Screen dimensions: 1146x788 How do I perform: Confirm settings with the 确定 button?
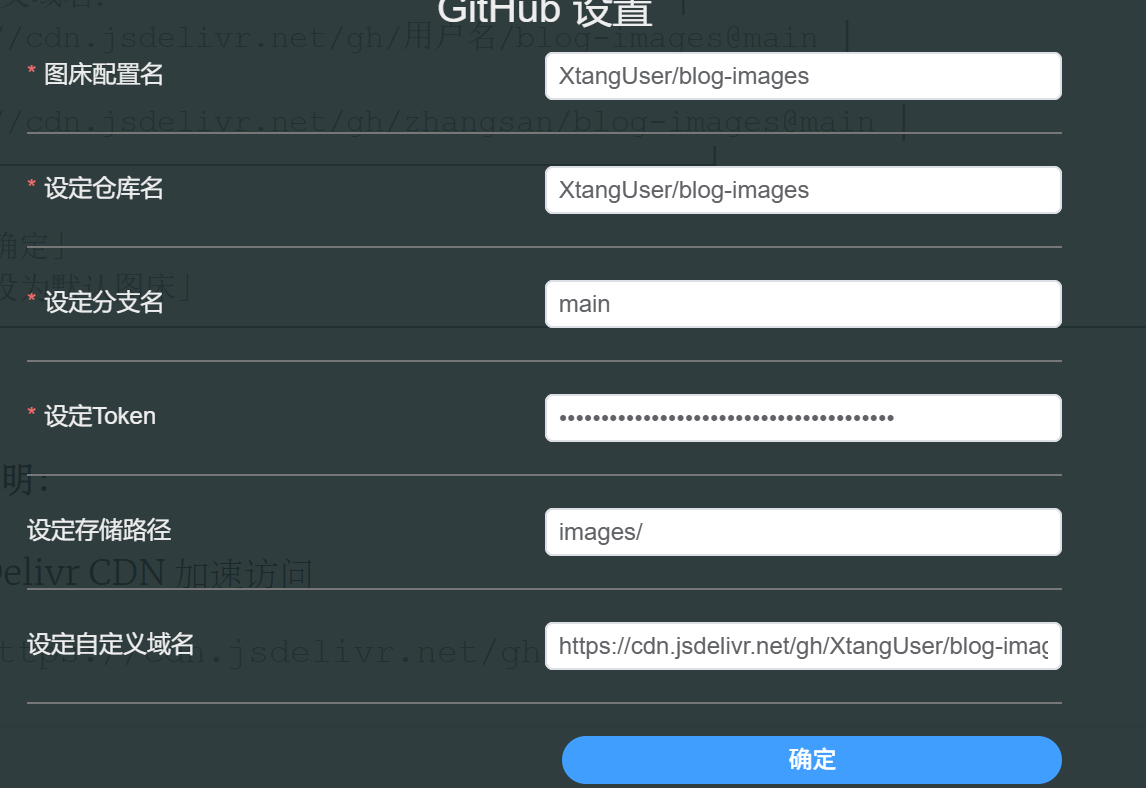[811, 759]
